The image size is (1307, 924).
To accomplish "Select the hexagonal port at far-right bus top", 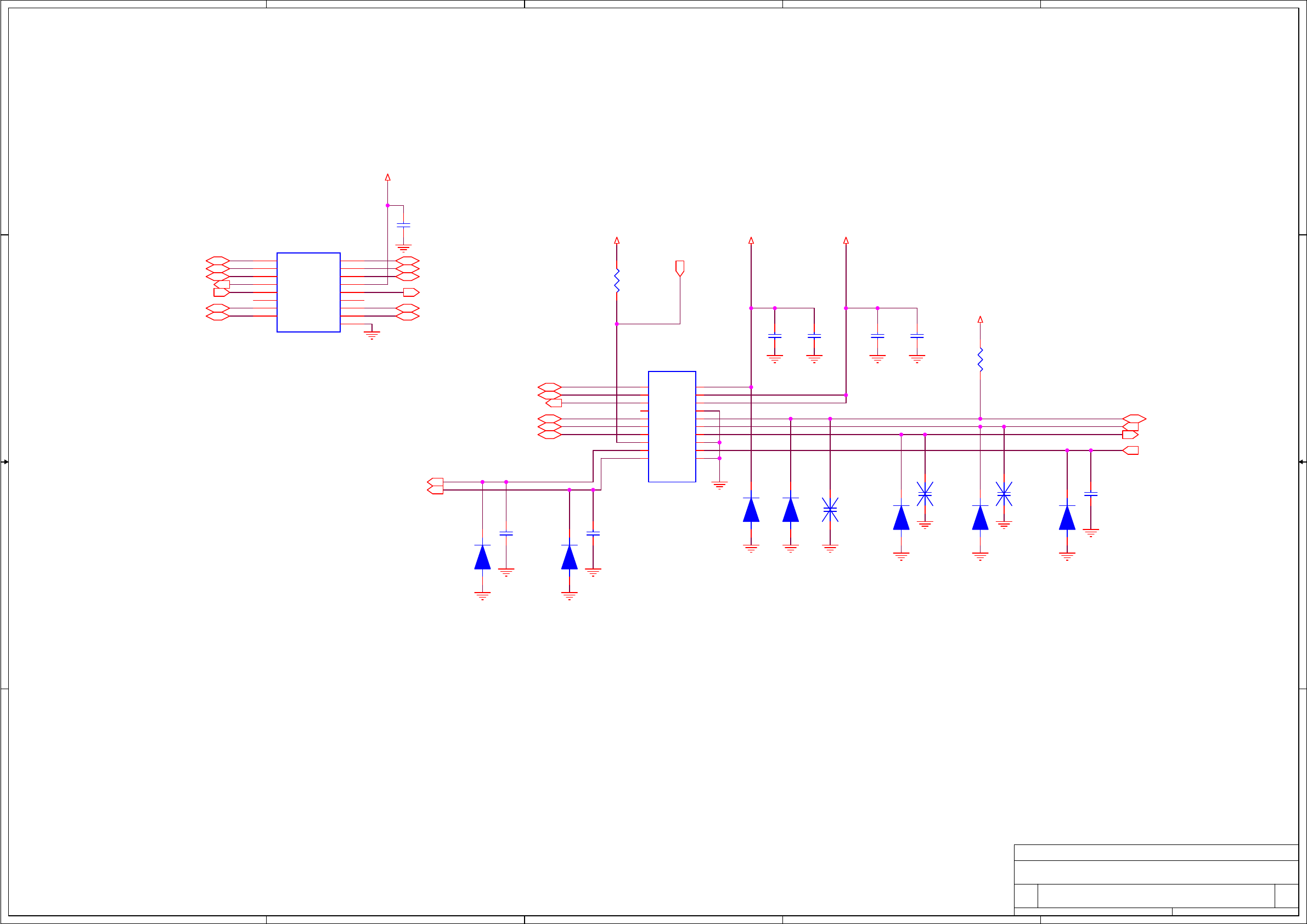I will [x=1134, y=419].
